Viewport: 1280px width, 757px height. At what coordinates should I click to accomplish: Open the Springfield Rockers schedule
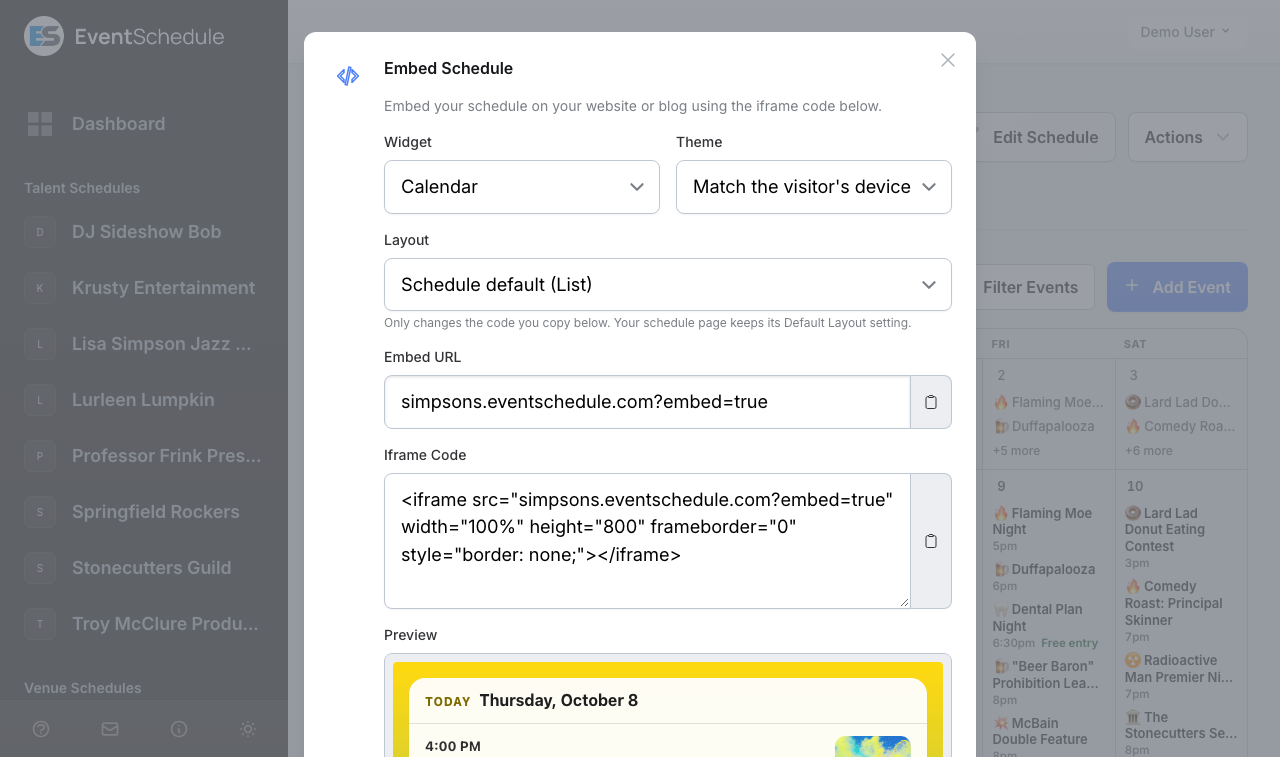tap(156, 512)
